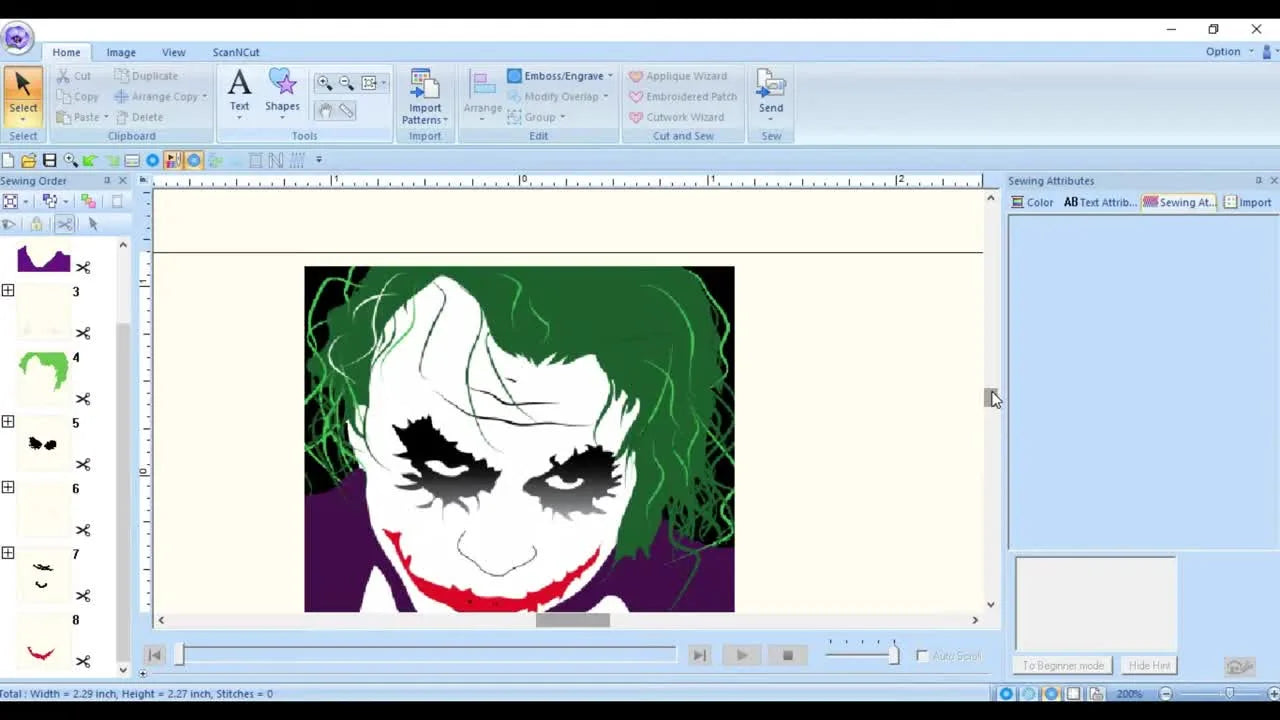
Task: Click the Save design icon
Action: point(48,160)
